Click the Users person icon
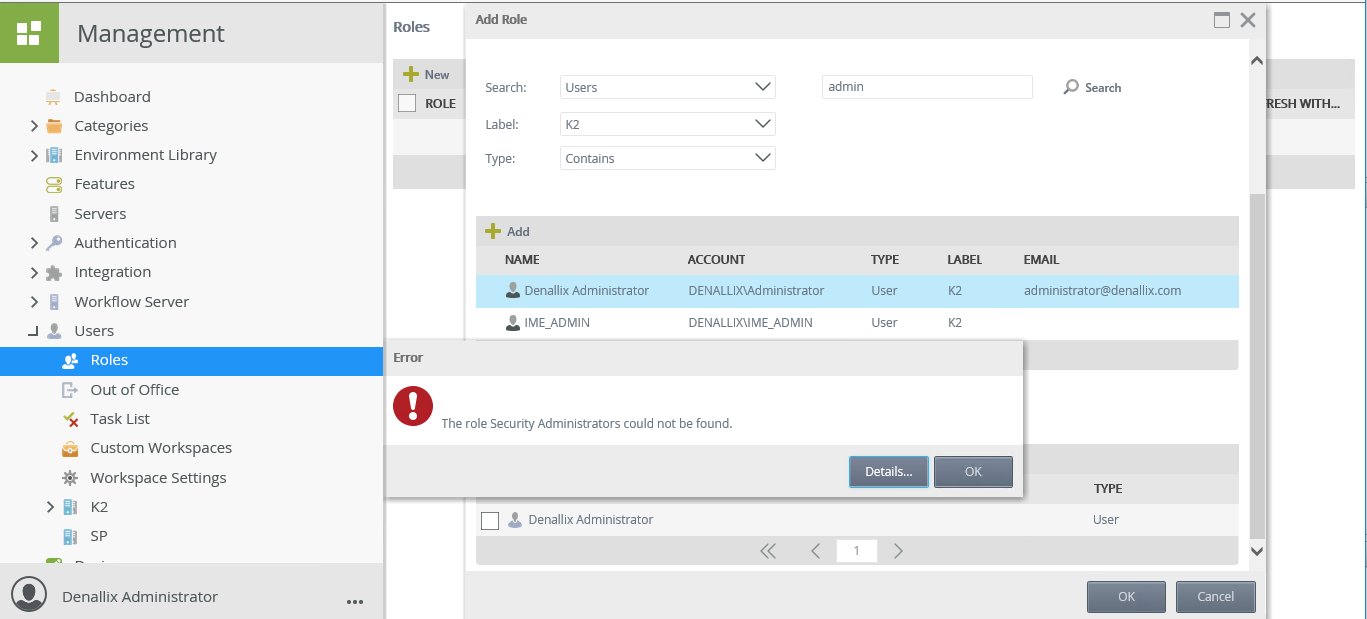The width and height of the screenshot is (1367, 619). click(54, 331)
